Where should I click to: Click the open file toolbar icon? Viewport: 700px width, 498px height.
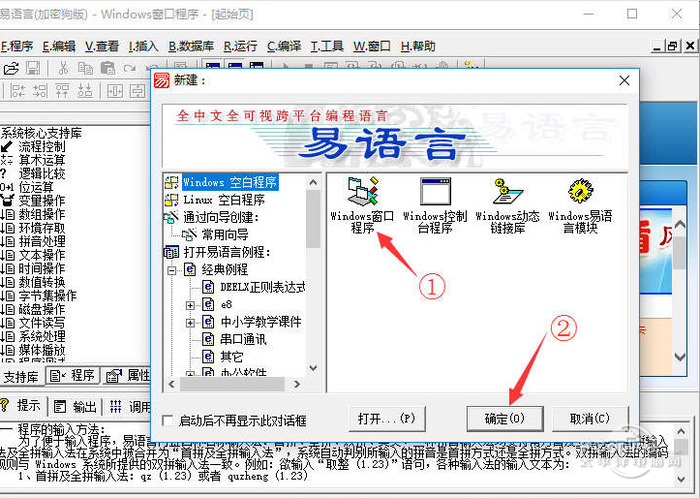pos(11,68)
